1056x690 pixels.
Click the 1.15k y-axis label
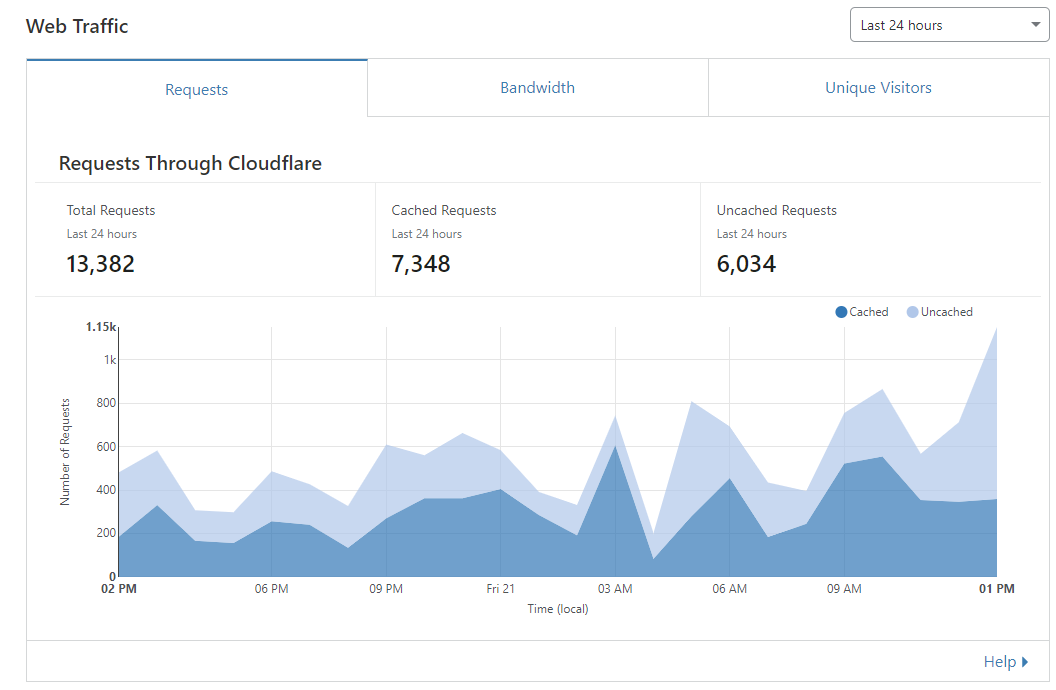[100, 327]
